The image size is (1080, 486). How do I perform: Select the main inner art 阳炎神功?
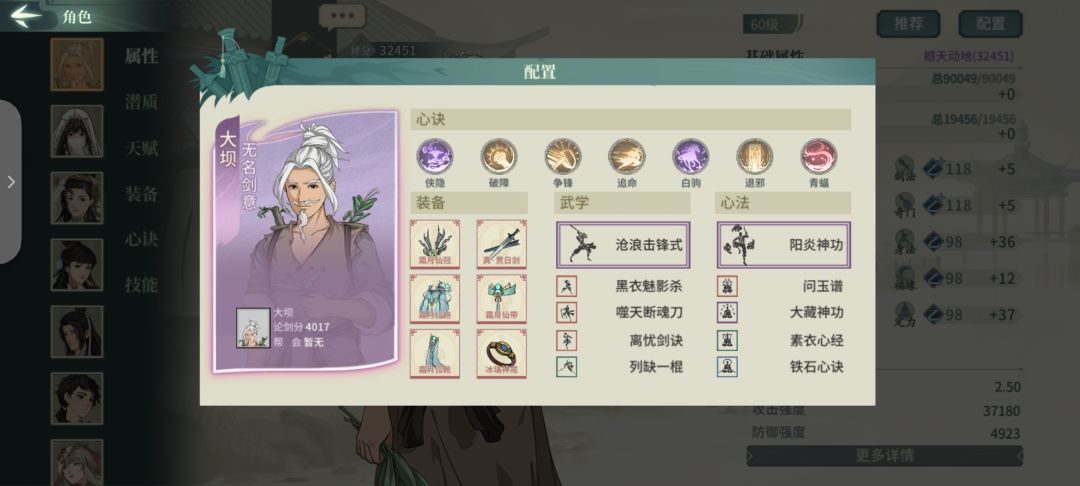coord(783,244)
